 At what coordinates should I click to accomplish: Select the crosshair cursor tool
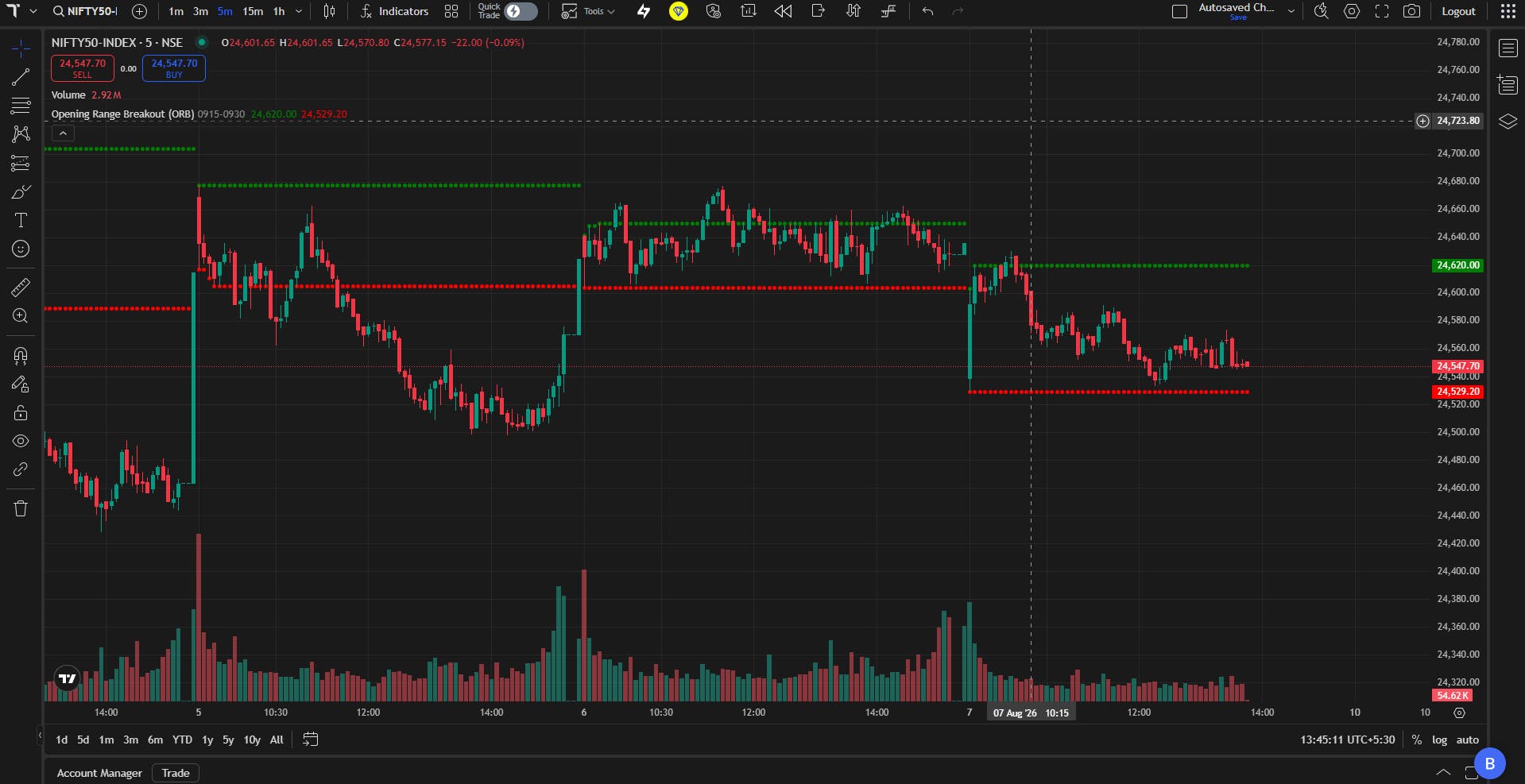pyautogui.click(x=21, y=49)
